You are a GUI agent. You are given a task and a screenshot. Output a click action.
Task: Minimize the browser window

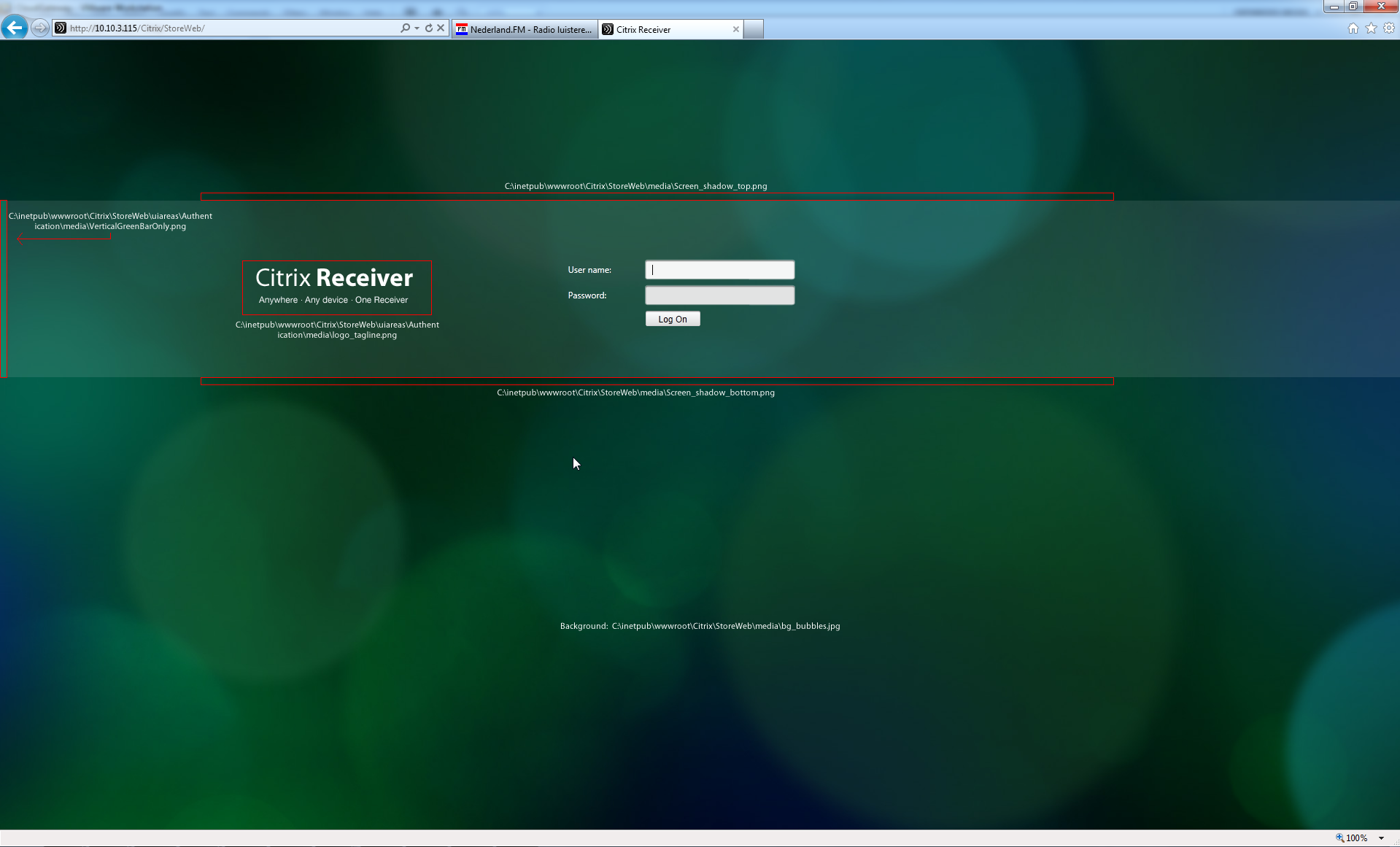point(1334,7)
